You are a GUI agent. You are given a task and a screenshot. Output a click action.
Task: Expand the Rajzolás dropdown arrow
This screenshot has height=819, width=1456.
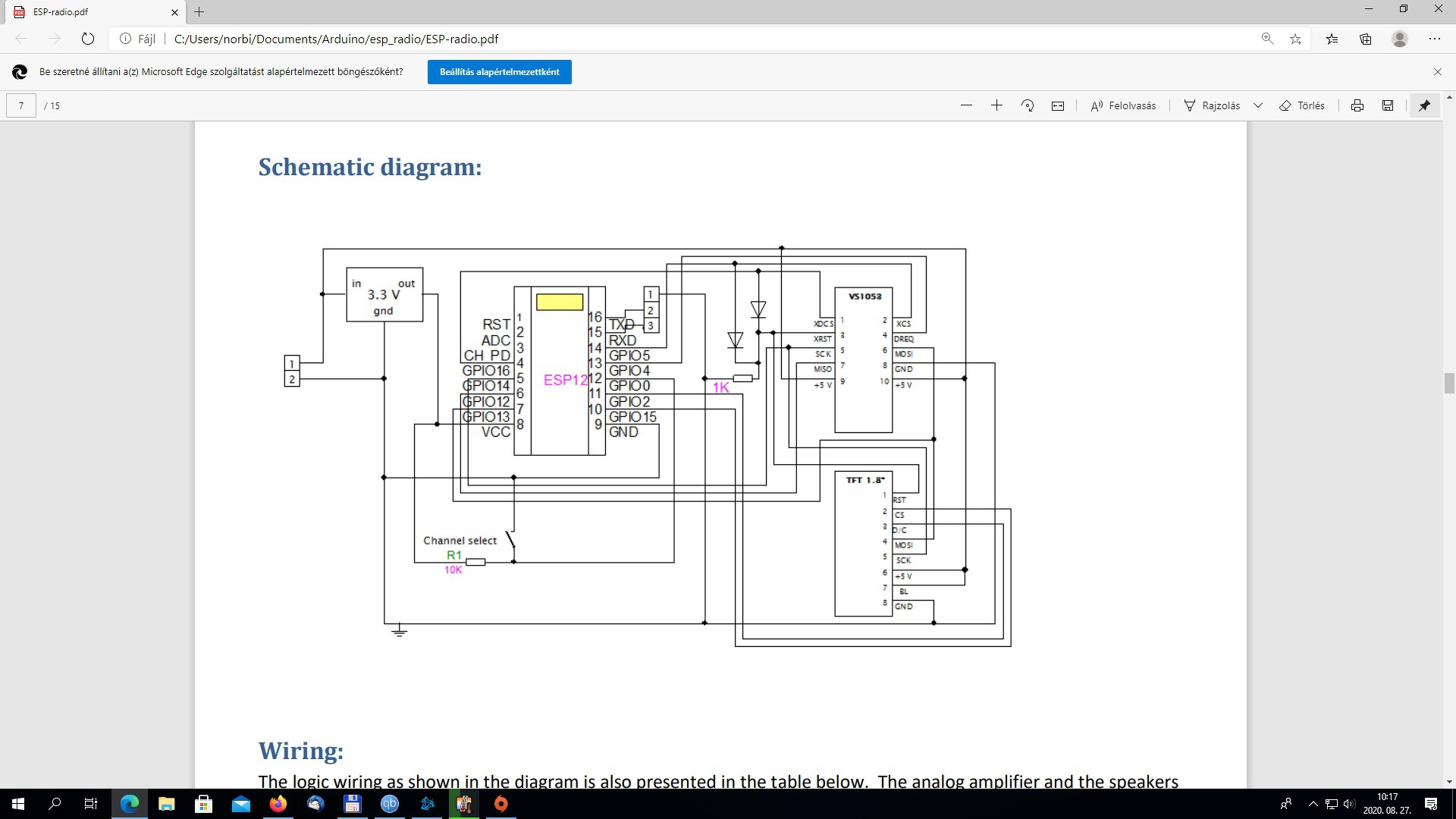[1258, 105]
